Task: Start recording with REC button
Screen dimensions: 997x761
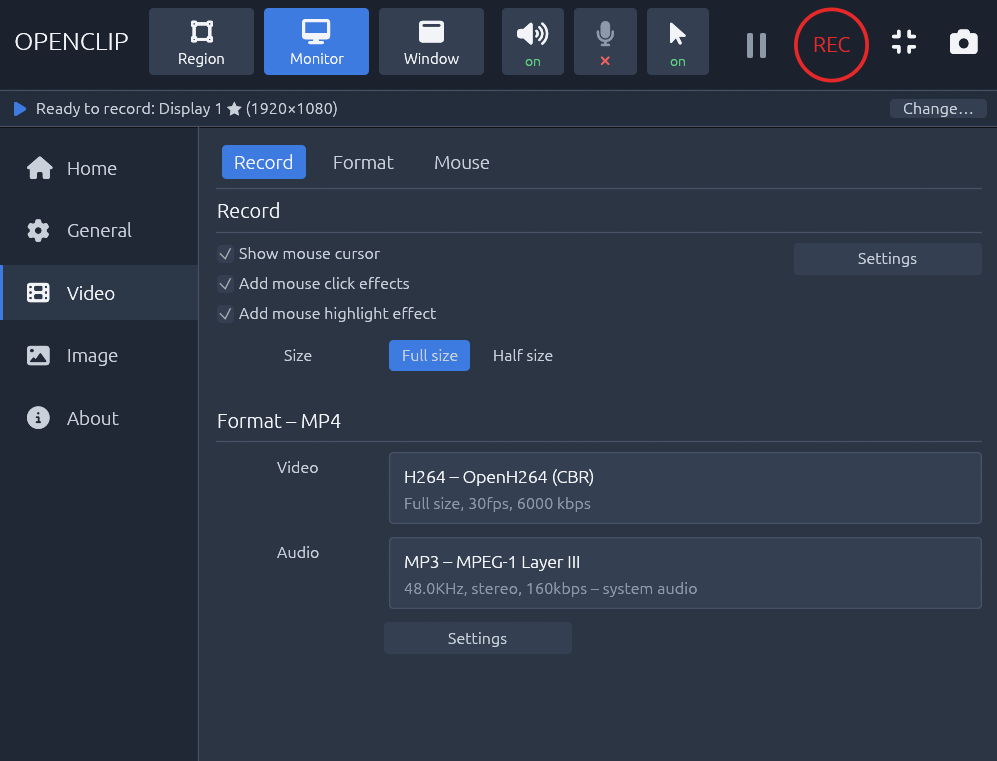Action: tap(831, 45)
